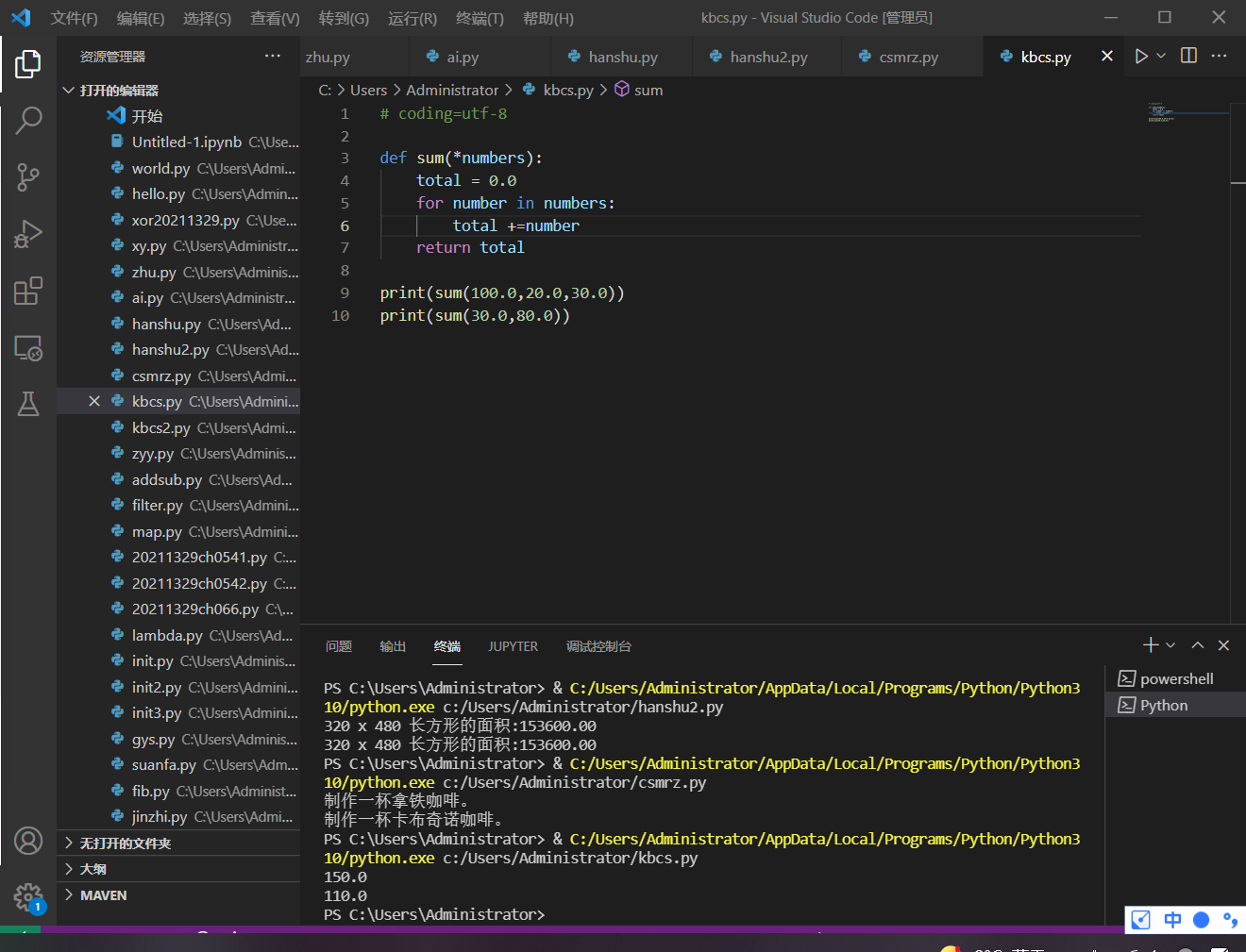The image size is (1246, 952).
Task: Expand the 大纲 outline section
Action: pyautogui.click(x=93, y=869)
